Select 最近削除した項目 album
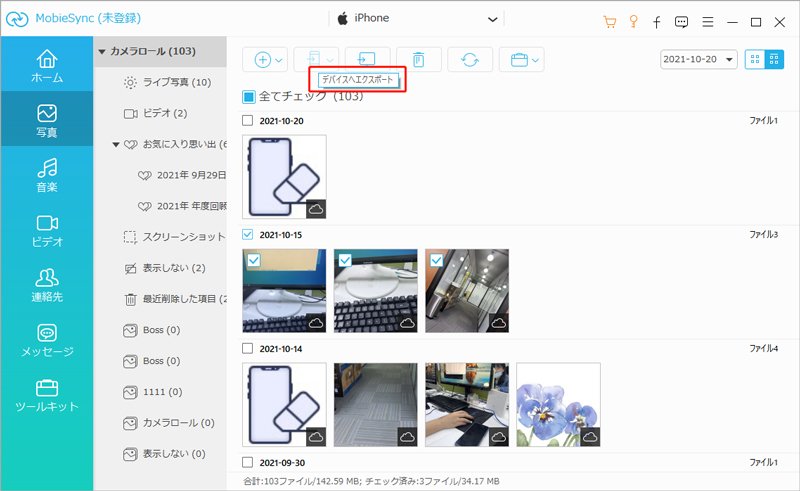This screenshot has height=491, width=800. point(174,299)
